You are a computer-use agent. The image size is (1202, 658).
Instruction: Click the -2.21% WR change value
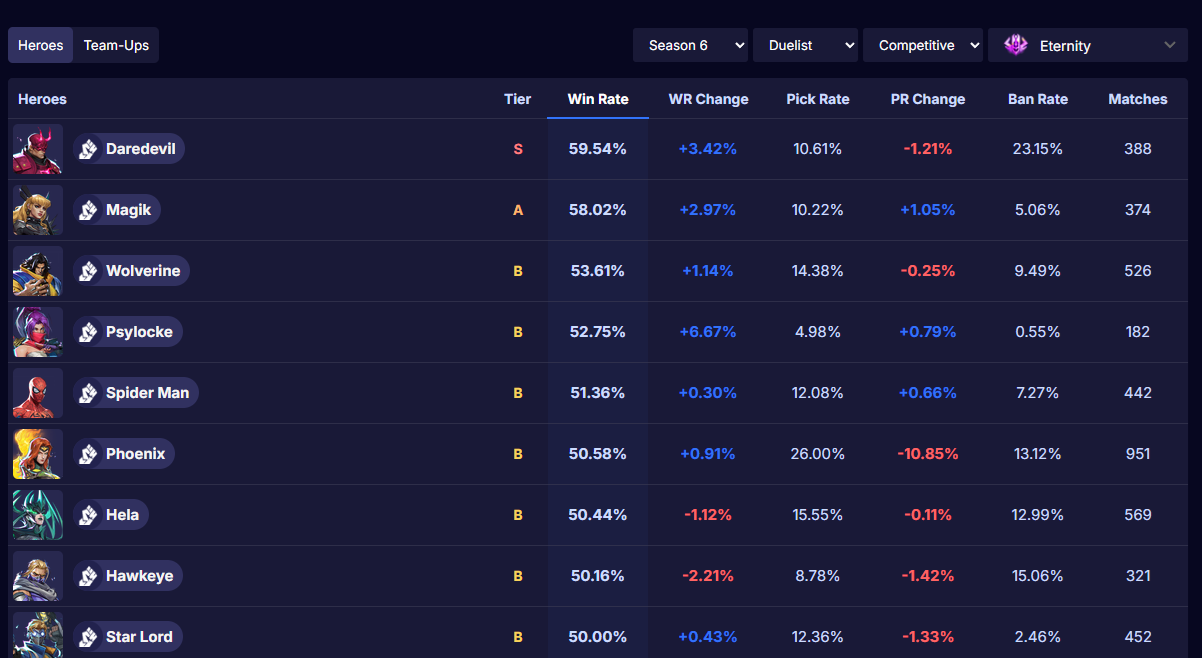[x=708, y=576]
